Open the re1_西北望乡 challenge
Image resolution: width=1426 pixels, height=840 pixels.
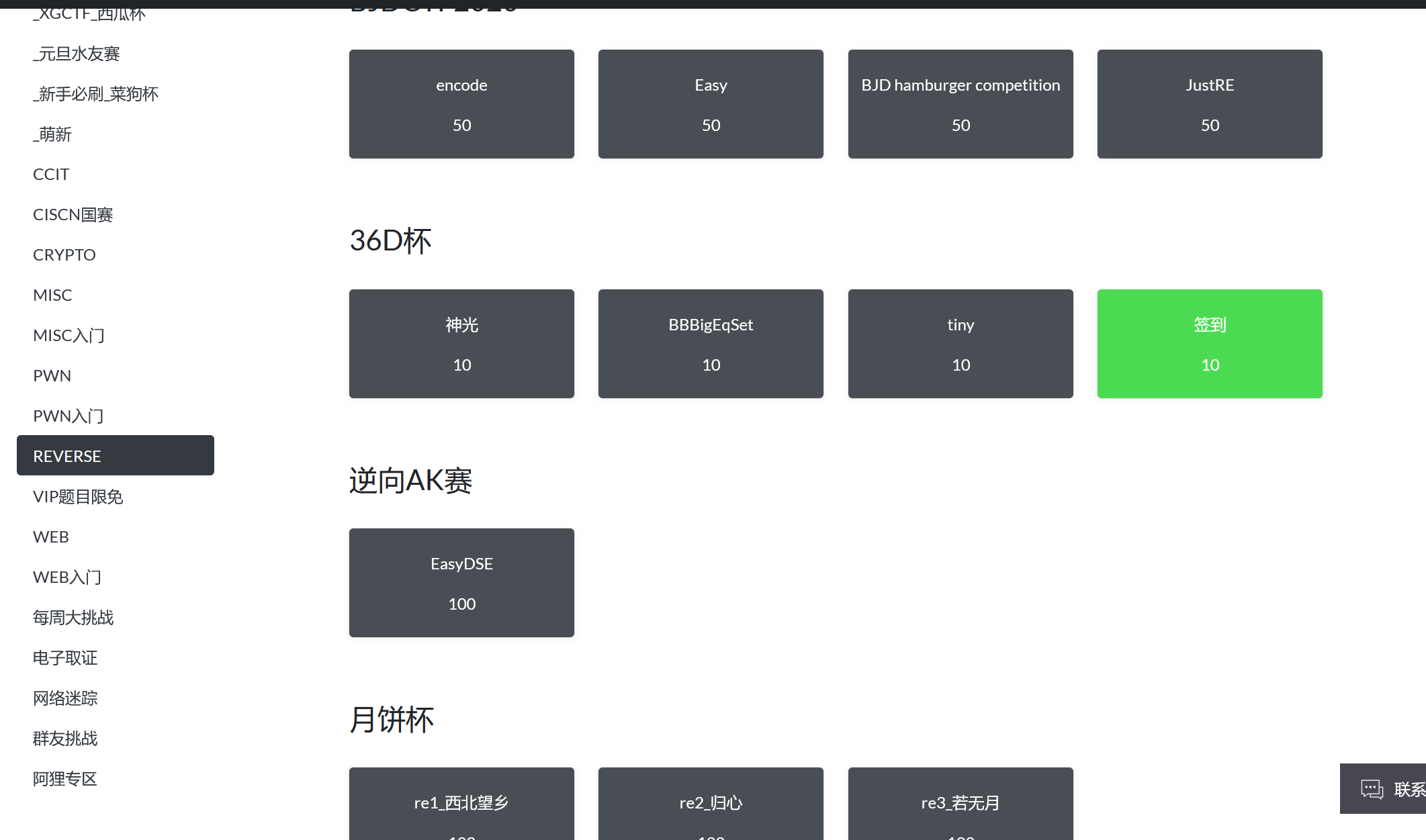click(x=461, y=803)
